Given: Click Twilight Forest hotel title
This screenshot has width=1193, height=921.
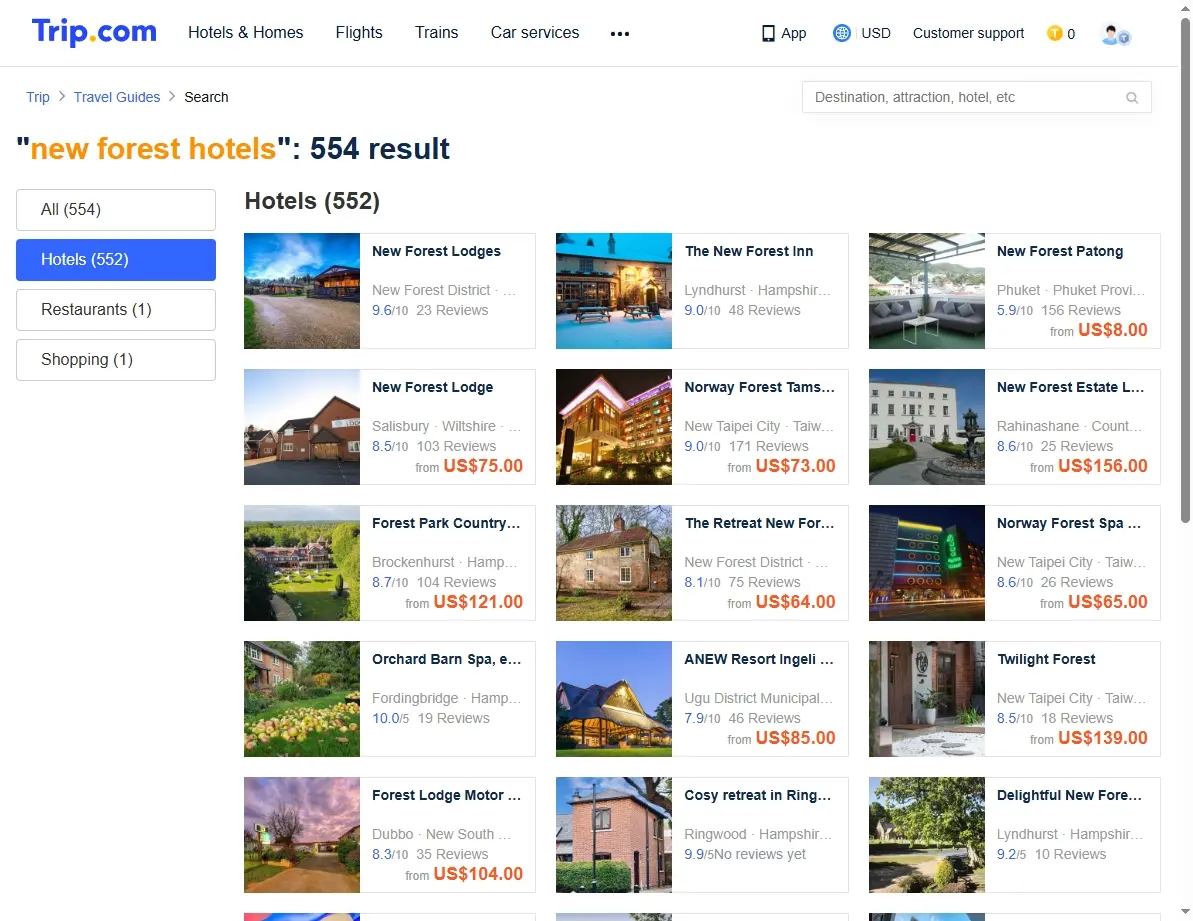Looking at the screenshot, I should point(1046,659).
